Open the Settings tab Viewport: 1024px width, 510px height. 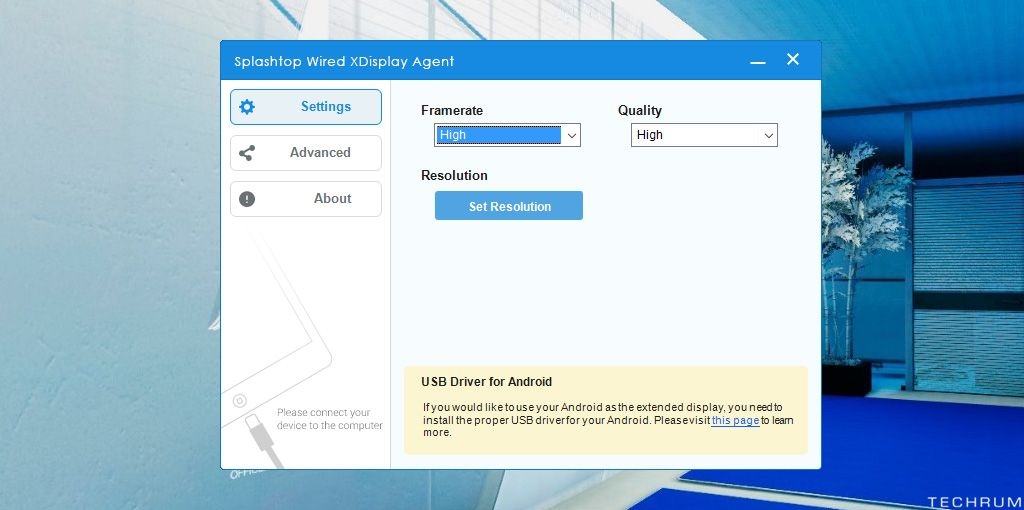click(306, 107)
